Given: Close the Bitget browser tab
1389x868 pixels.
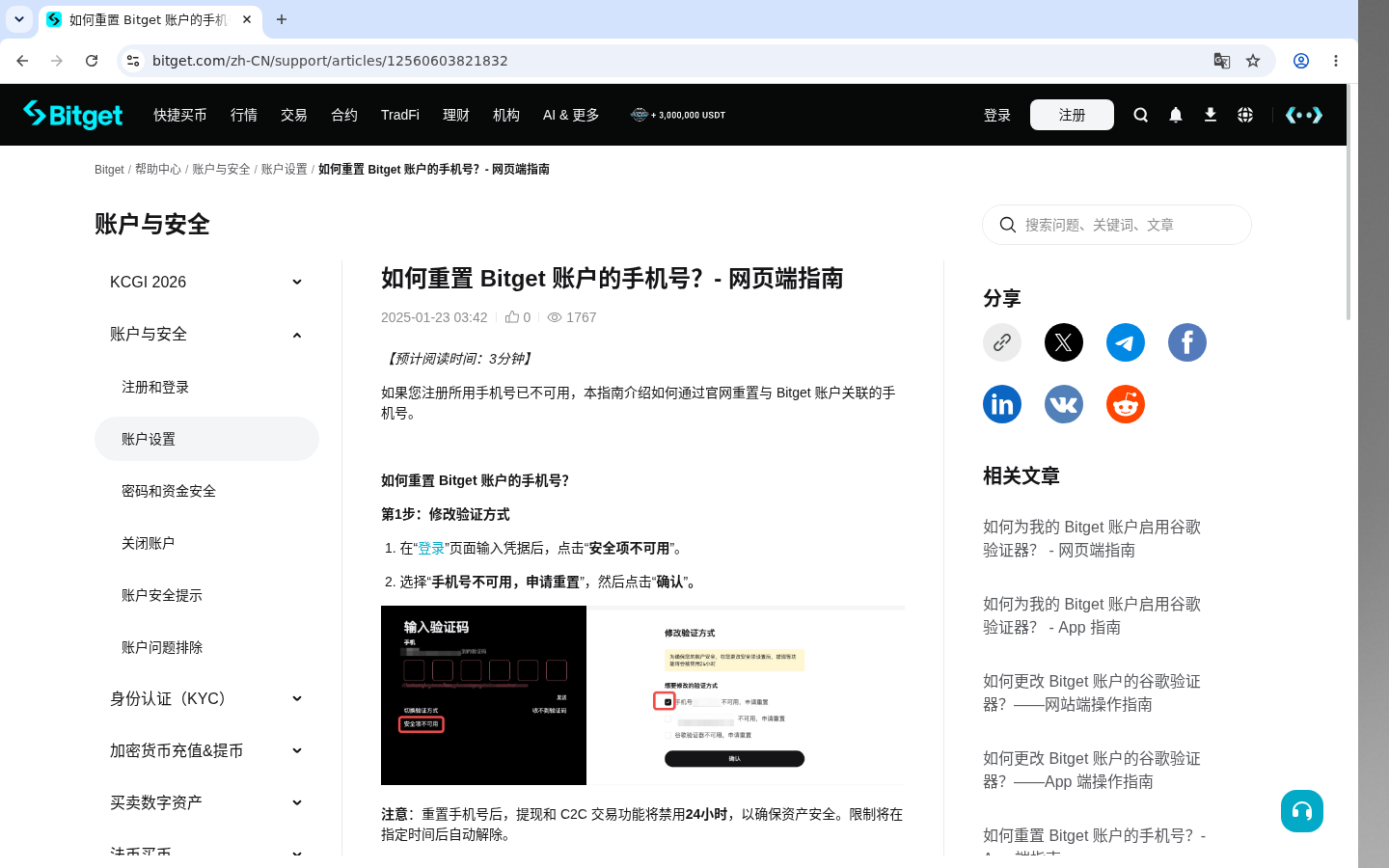Looking at the screenshot, I should 247,19.
